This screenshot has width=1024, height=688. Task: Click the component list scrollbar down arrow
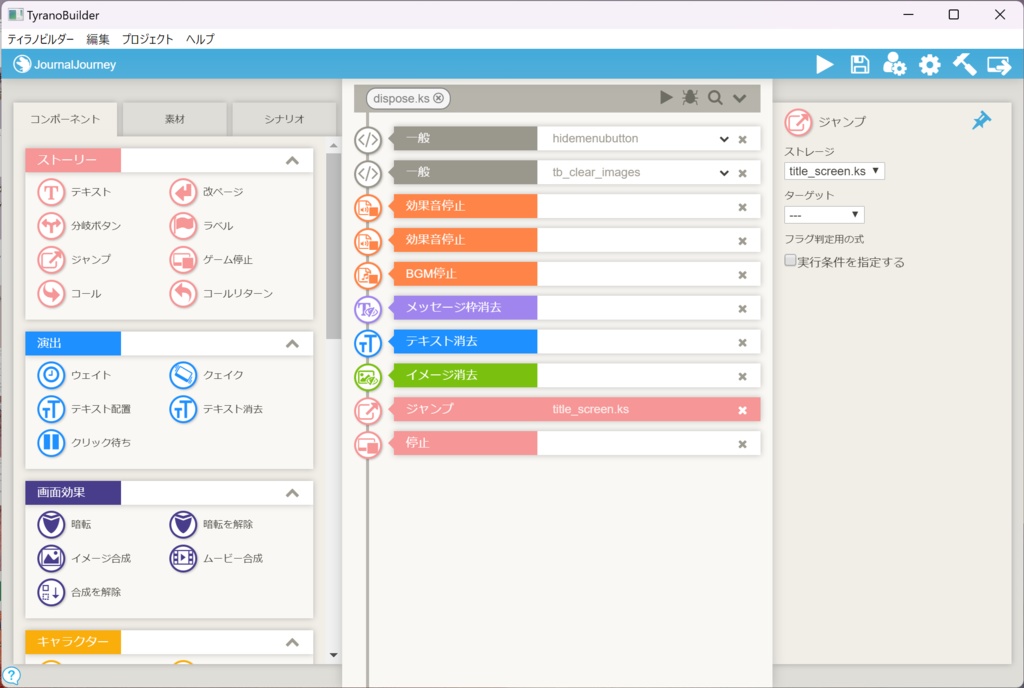334,655
